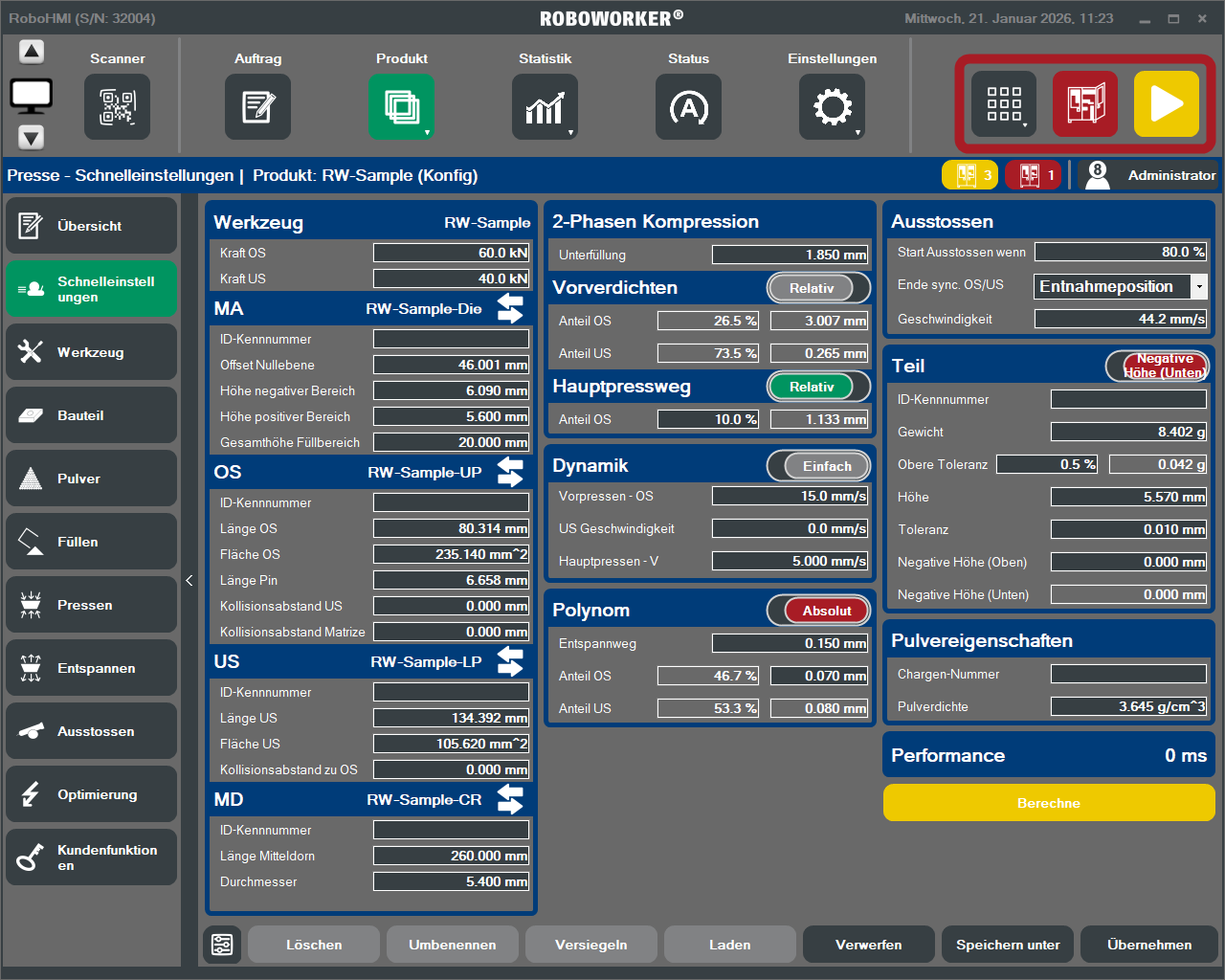Open the Kundenfunktionen sidebar page

point(91,857)
